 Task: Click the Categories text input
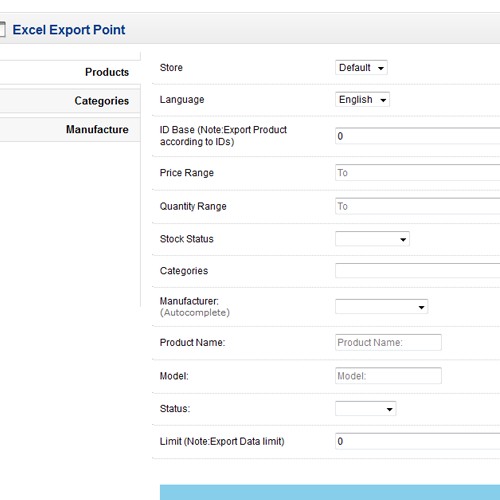tap(418, 271)
